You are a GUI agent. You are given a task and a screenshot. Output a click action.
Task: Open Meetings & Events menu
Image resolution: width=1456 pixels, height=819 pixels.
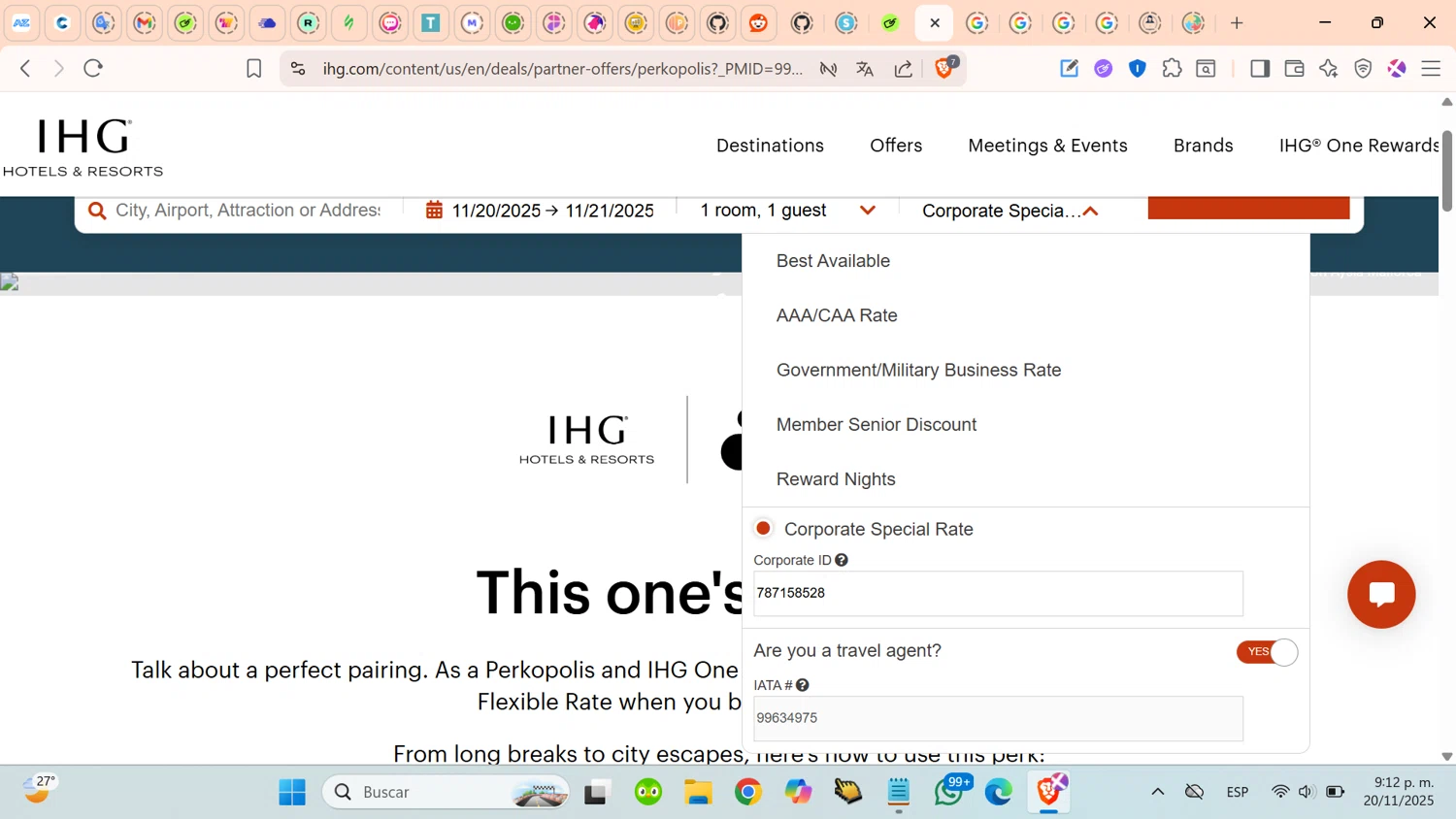coord(1047,146)
